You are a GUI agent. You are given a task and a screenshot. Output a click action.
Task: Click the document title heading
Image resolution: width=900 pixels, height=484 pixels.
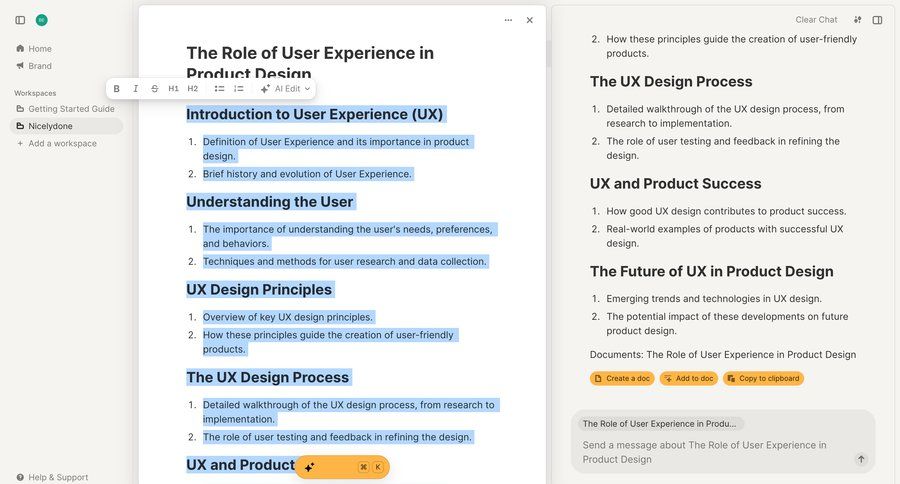click(x=310, y=63)
